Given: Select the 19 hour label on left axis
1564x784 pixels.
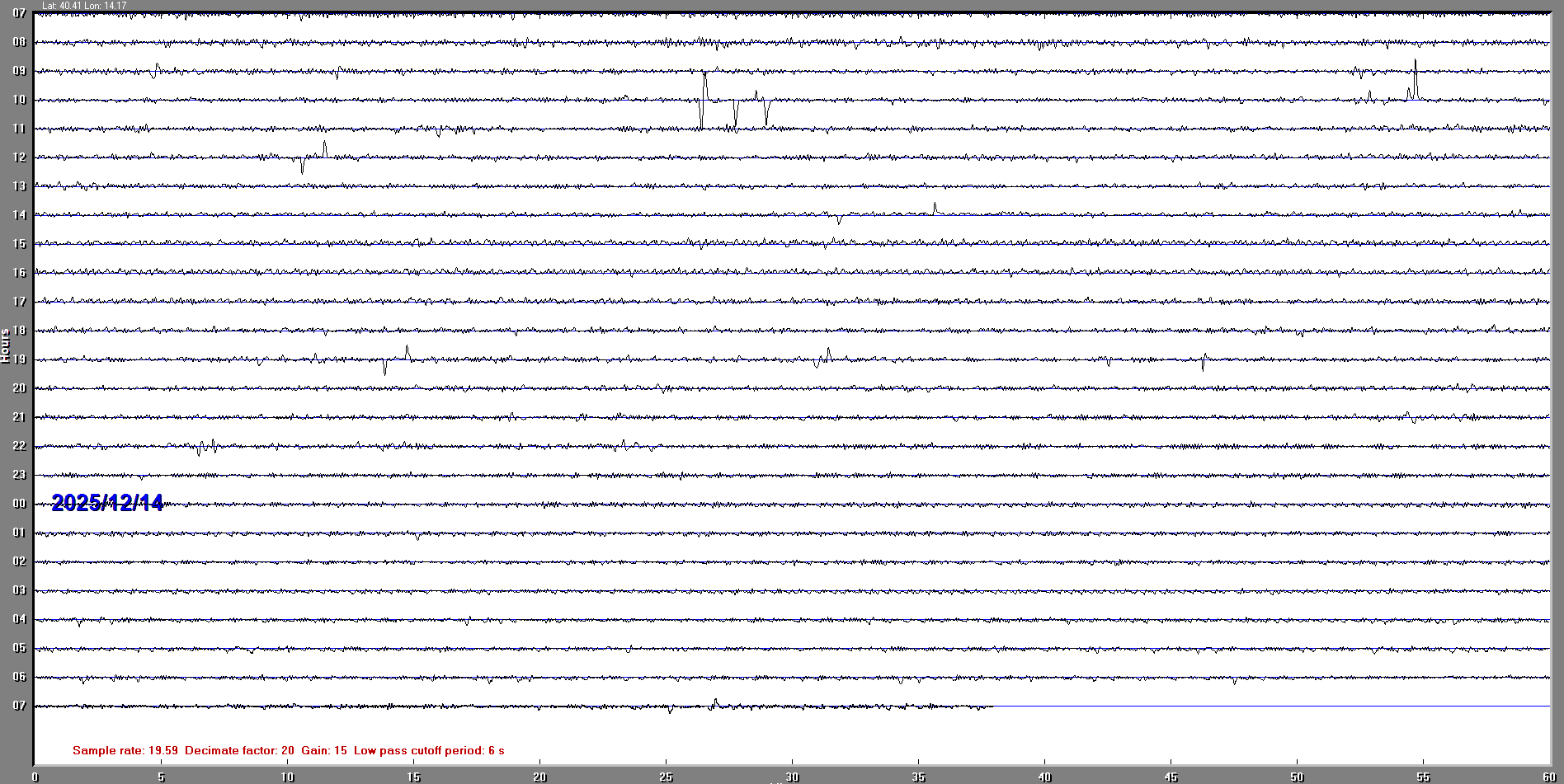Looking at the screenshot, I should pos(19,359).
